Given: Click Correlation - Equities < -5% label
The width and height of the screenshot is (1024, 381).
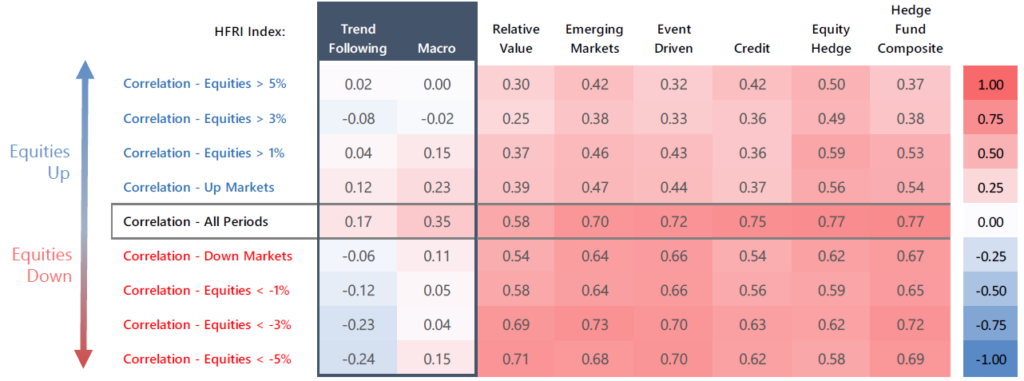Looking at the screenshot, I should click(207, 359).
